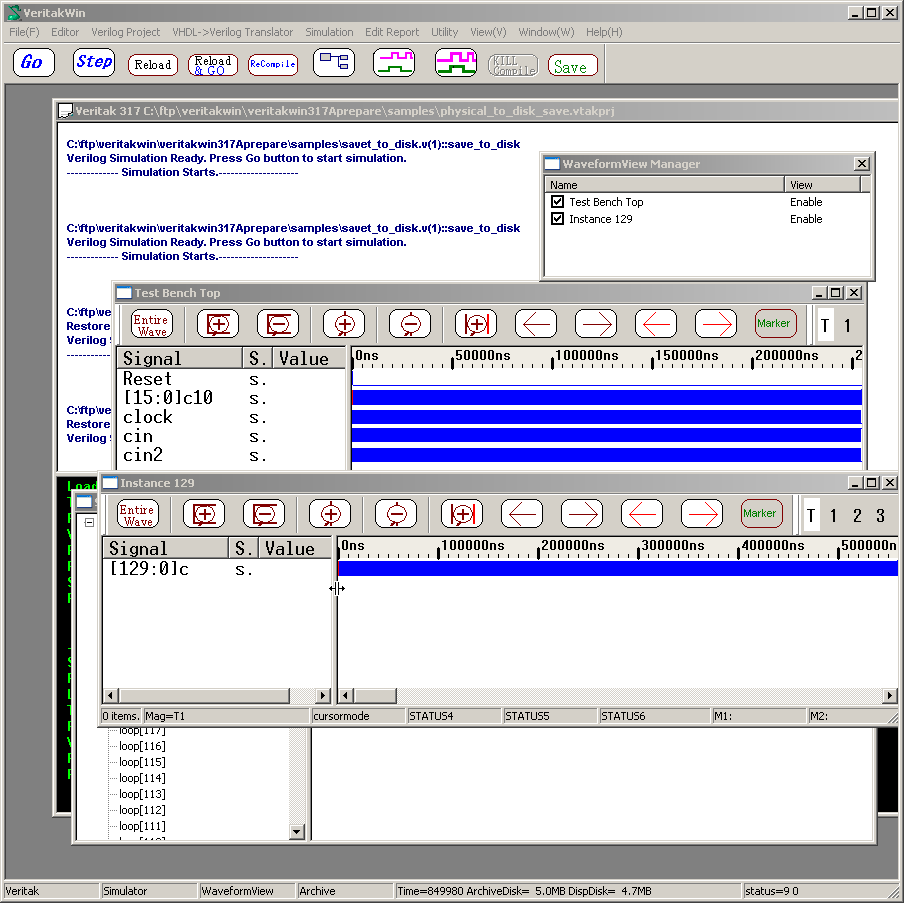Viewport: 904px width, 903px height.
Task: Select the [15:0]c10 signal row
Action: pos(231,398)
